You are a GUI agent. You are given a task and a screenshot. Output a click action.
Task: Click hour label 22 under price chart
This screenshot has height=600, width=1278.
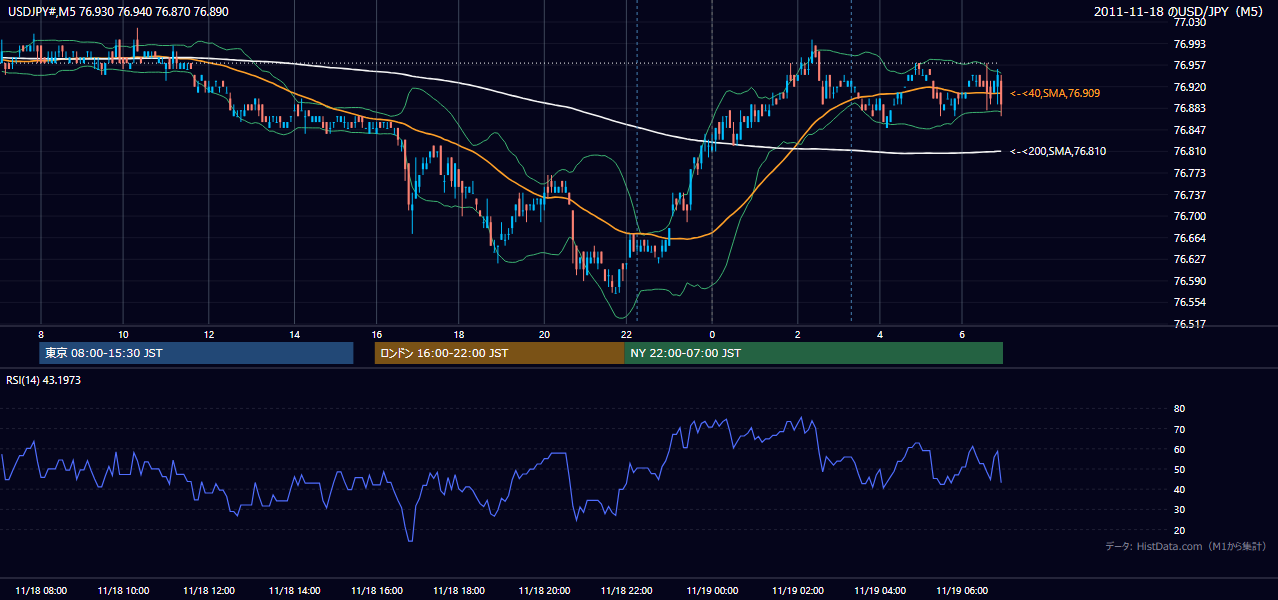(627, 333)
